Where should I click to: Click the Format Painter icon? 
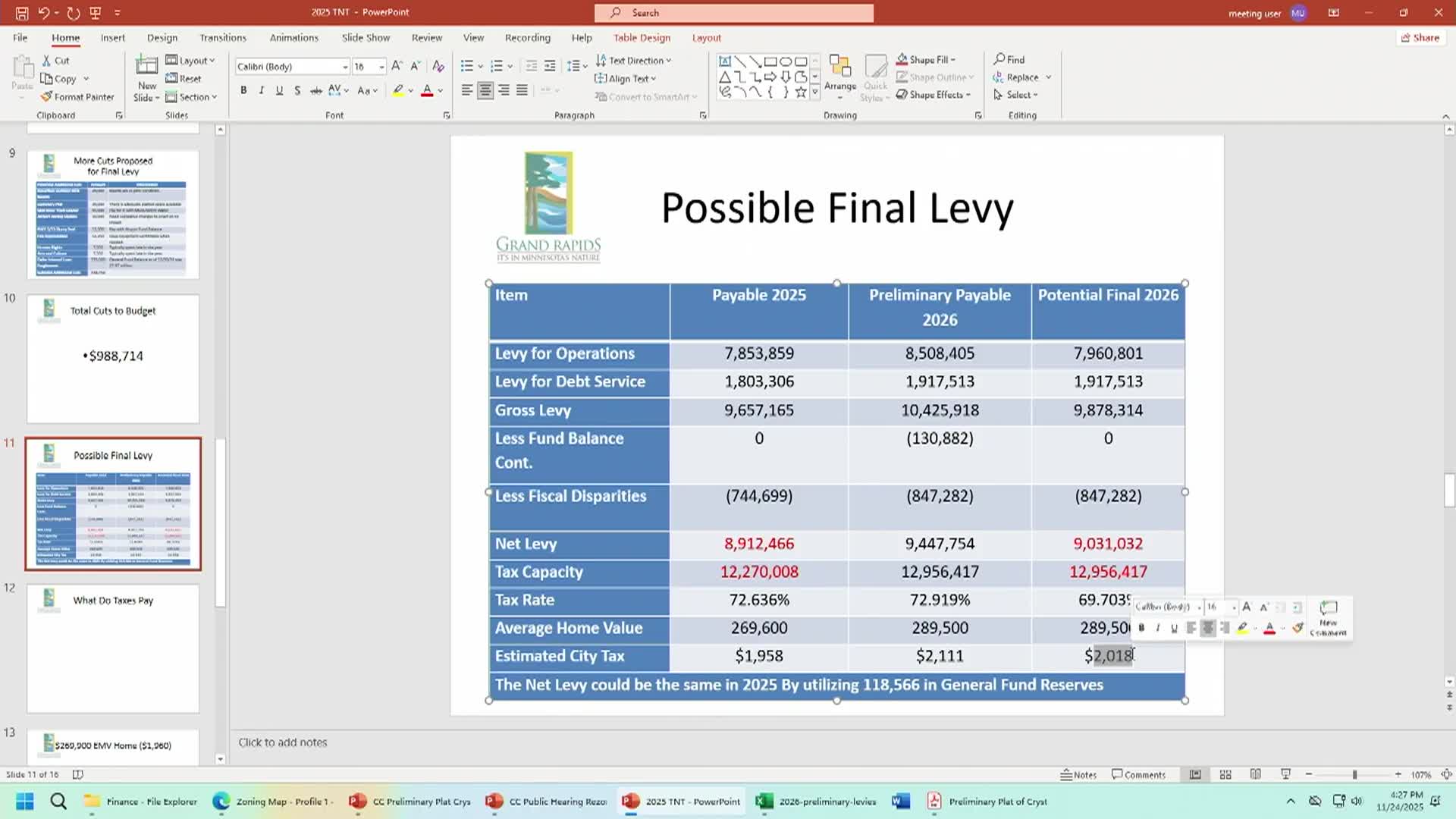pyautogui.click(x=47, y=97)
